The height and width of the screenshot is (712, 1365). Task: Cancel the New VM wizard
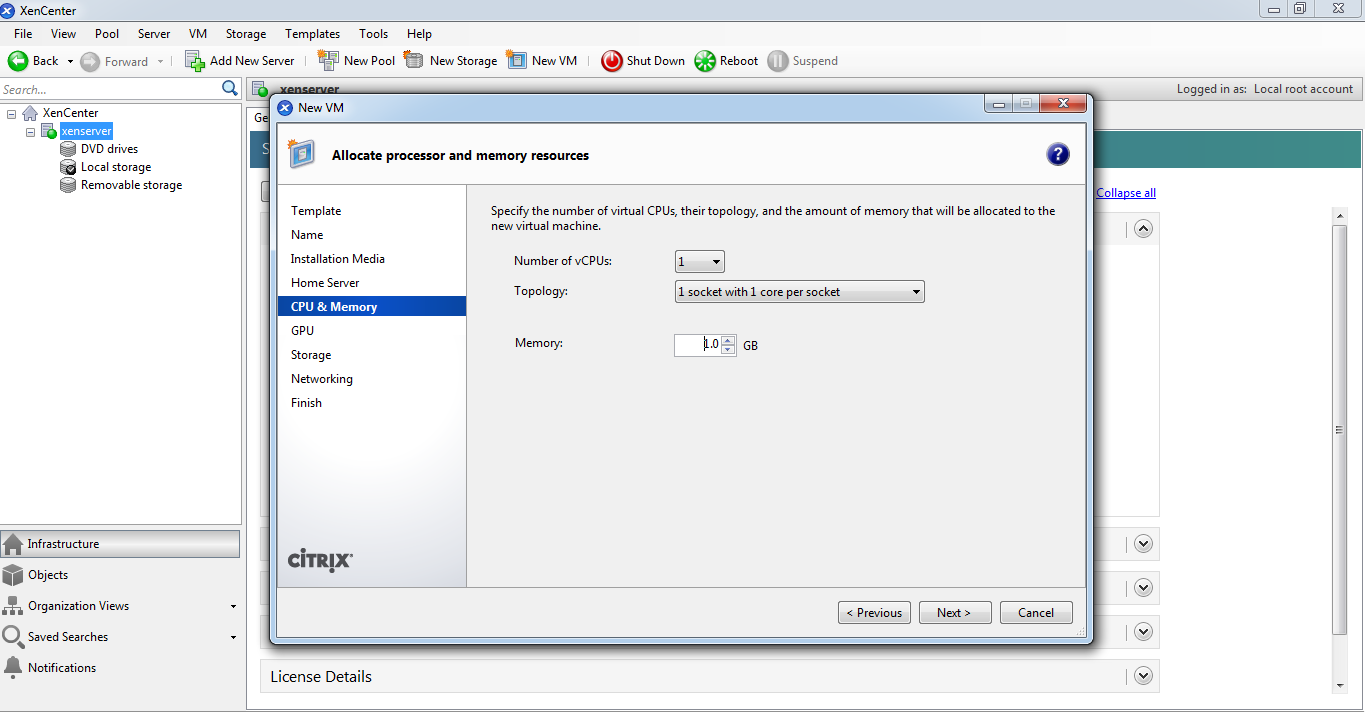(1036, 613)
